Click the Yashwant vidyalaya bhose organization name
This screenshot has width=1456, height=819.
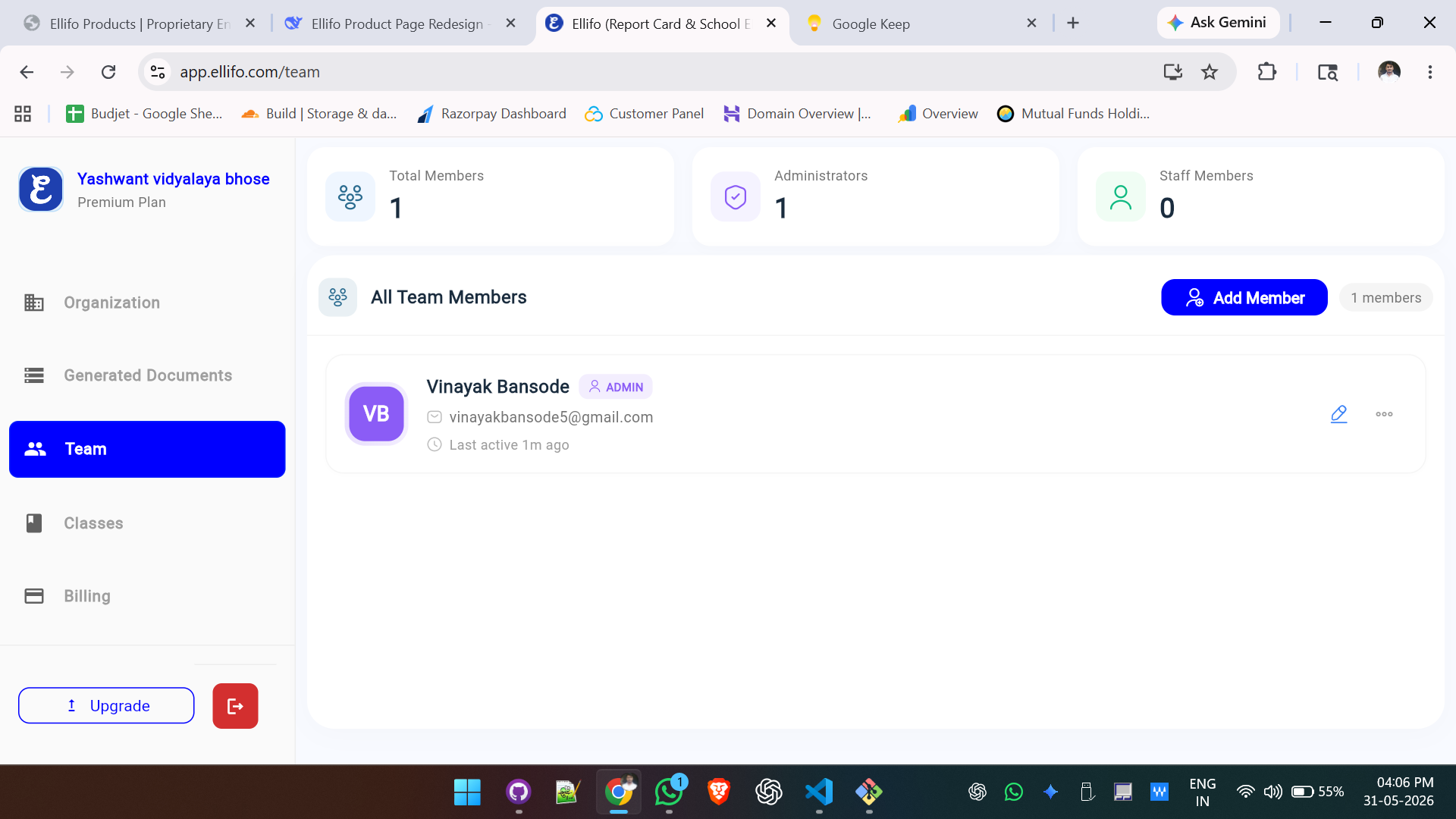tap(174, 179)
